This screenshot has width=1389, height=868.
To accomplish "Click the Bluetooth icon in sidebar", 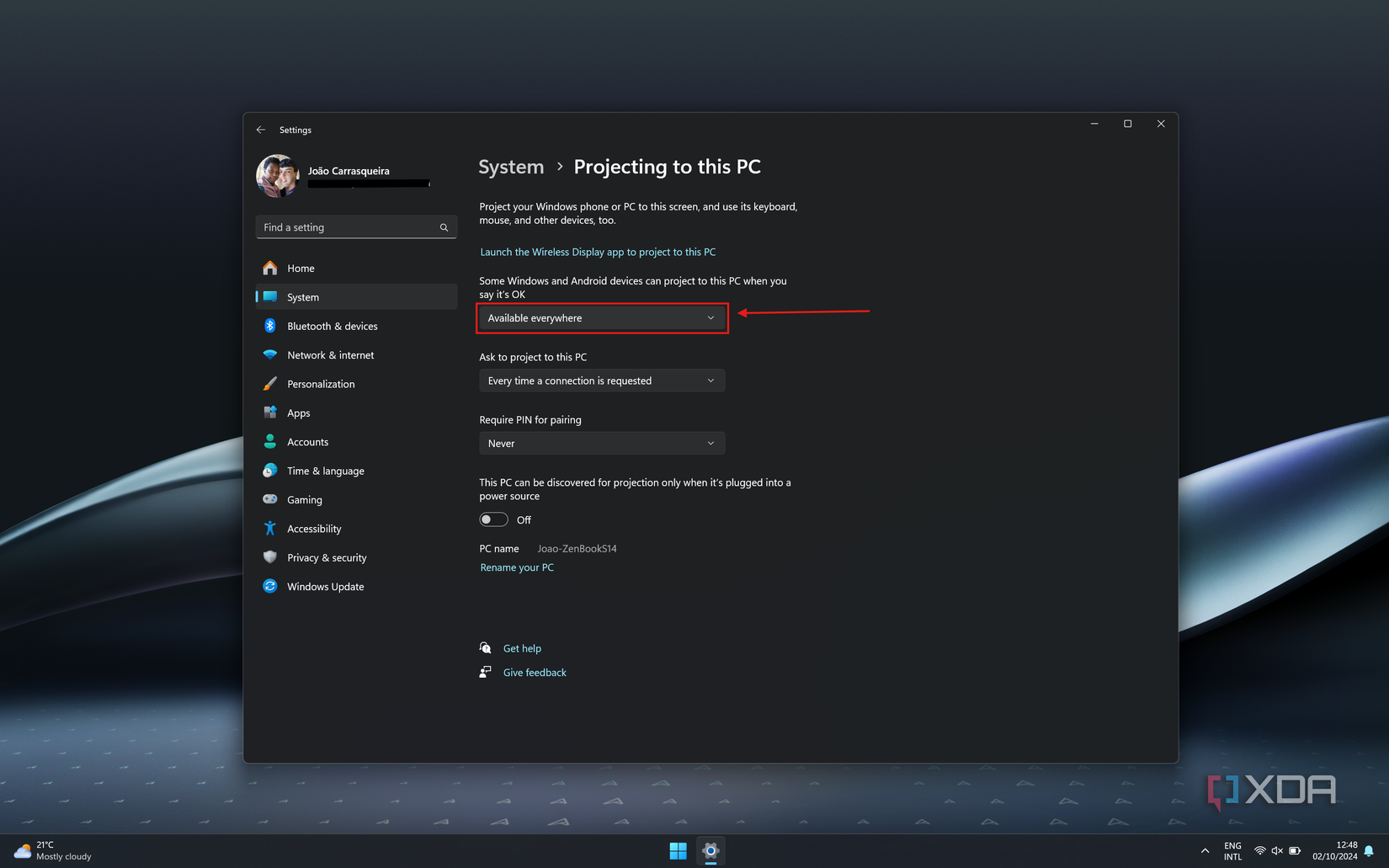I will pyautogui.click(x=269, y=326).
